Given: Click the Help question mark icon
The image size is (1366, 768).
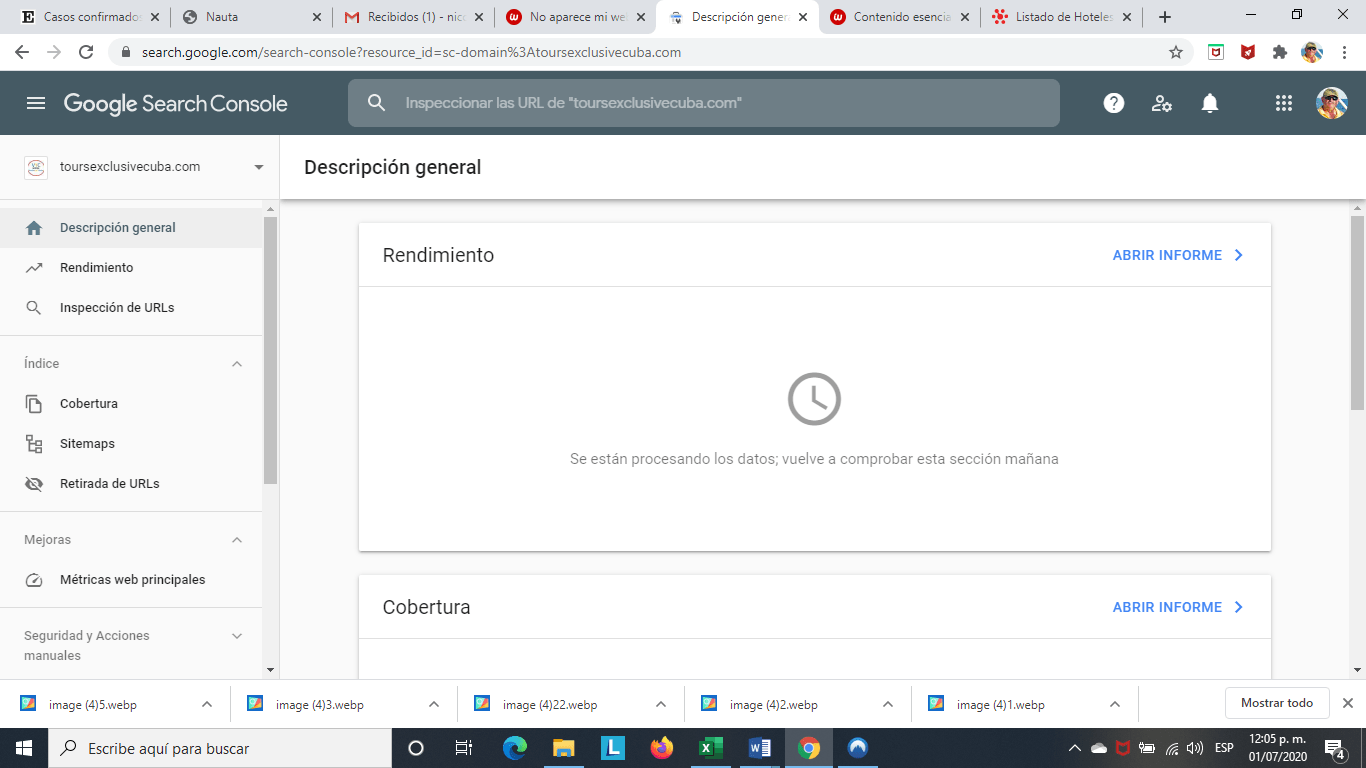Looking at the screenshot, I should 1114,103.
